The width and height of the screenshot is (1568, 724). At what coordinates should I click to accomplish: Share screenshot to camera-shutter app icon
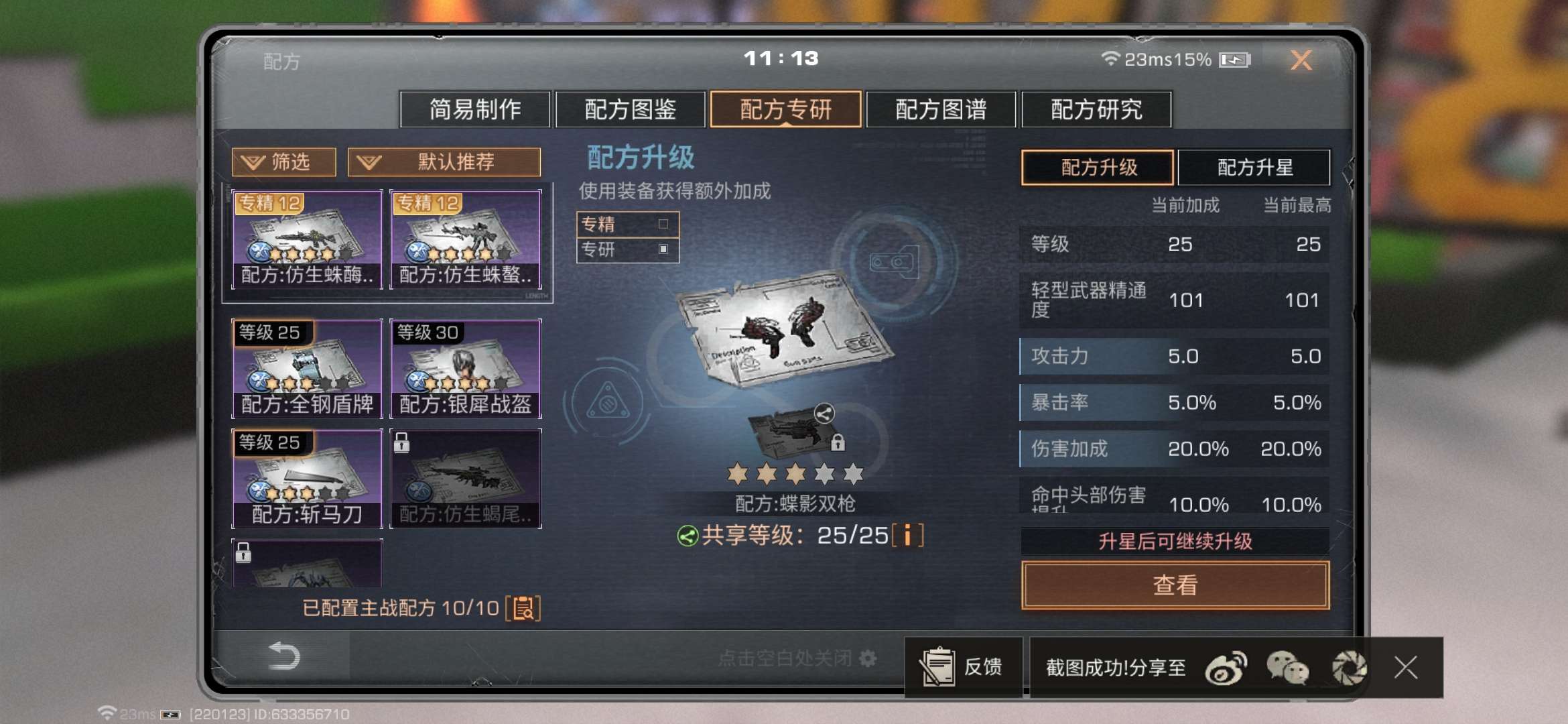(x=1349, y=668)
